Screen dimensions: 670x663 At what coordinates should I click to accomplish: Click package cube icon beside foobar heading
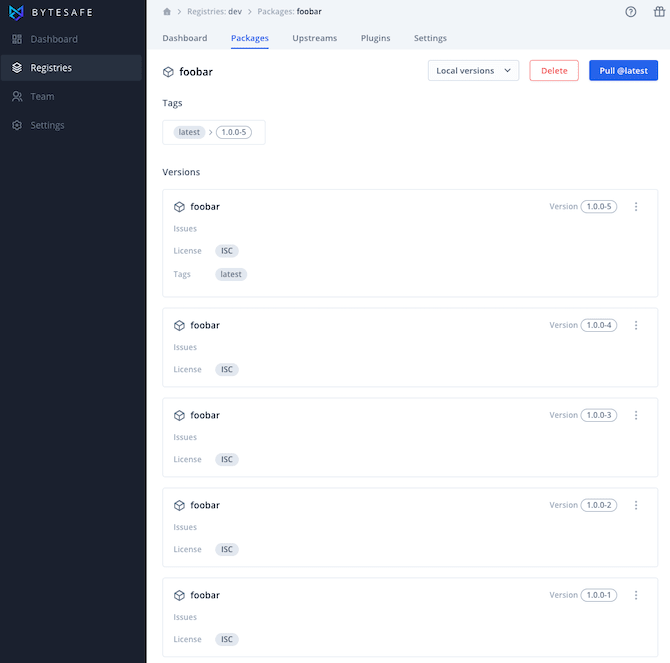point(168,72)
